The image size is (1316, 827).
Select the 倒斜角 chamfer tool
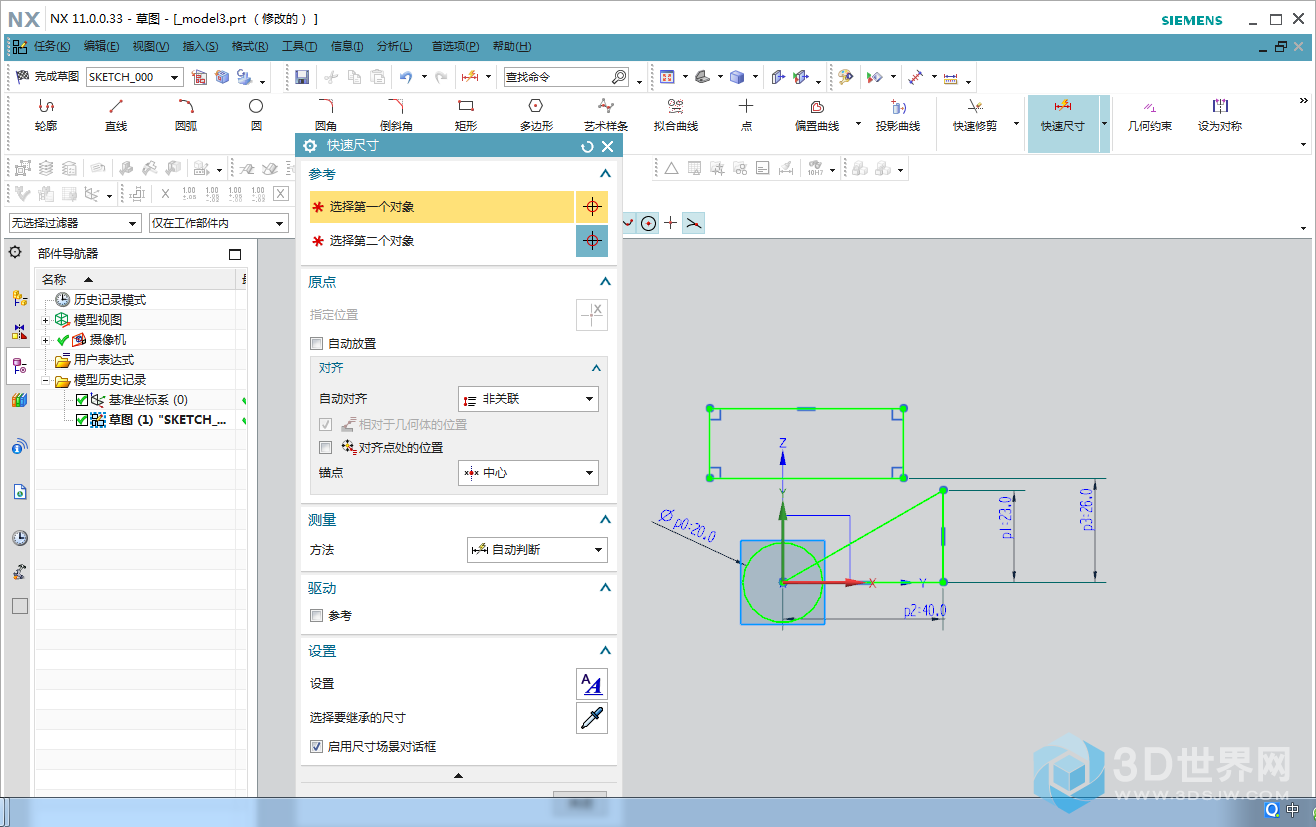396,115
